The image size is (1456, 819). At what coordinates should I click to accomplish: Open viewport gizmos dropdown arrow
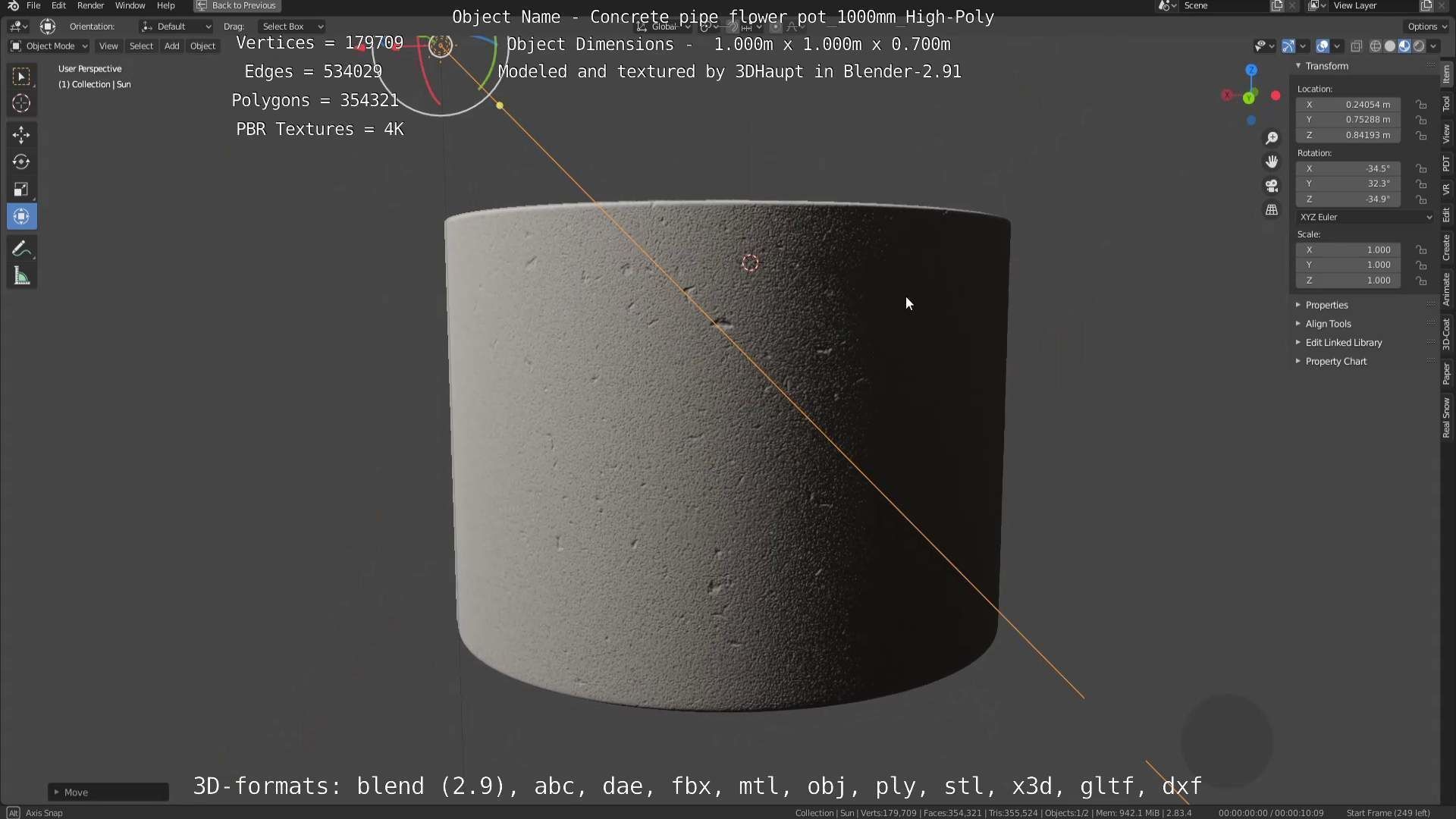click(1303, 46)
